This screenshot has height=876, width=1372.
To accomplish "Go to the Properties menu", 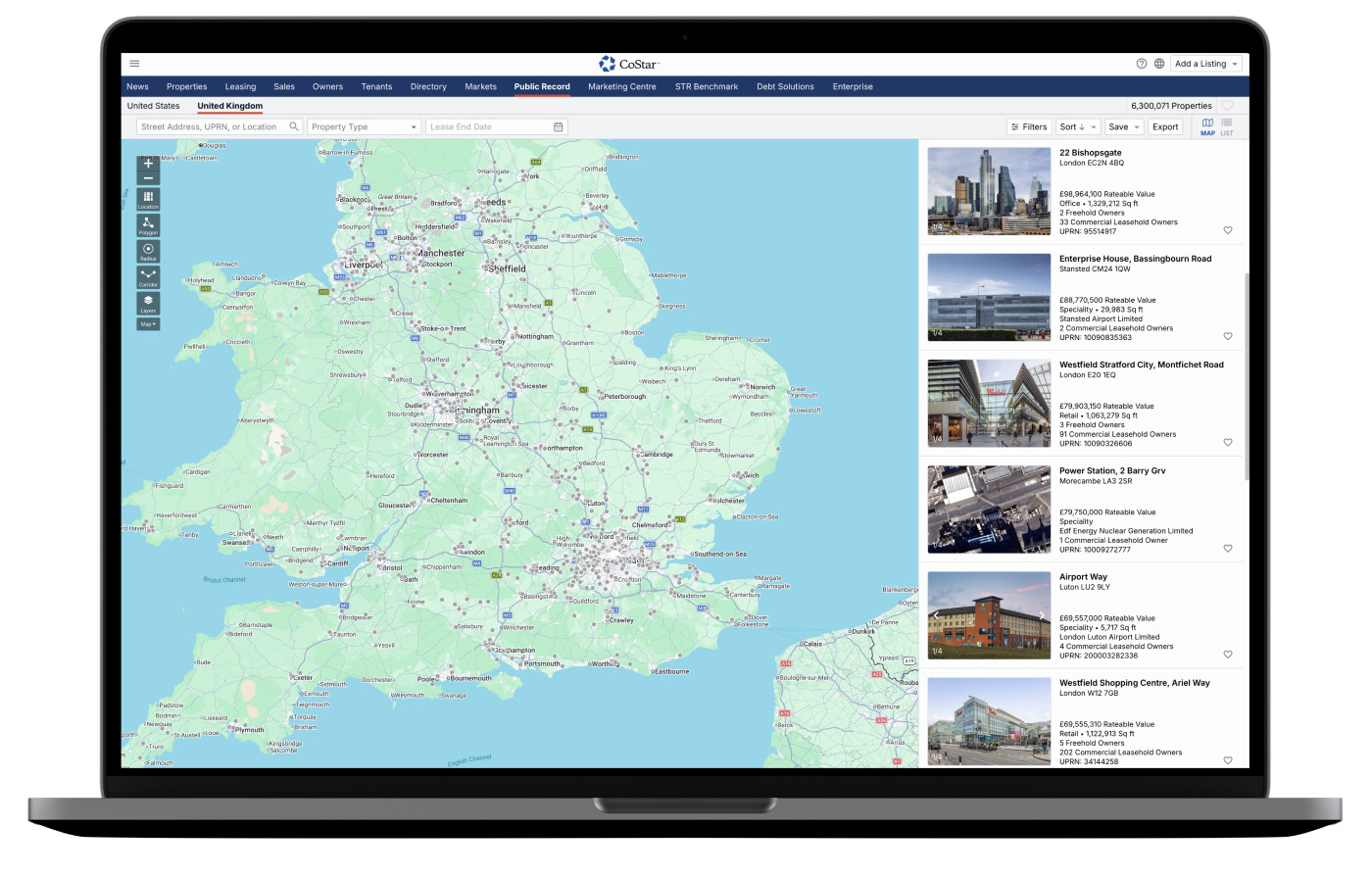I will pos(186,86).
